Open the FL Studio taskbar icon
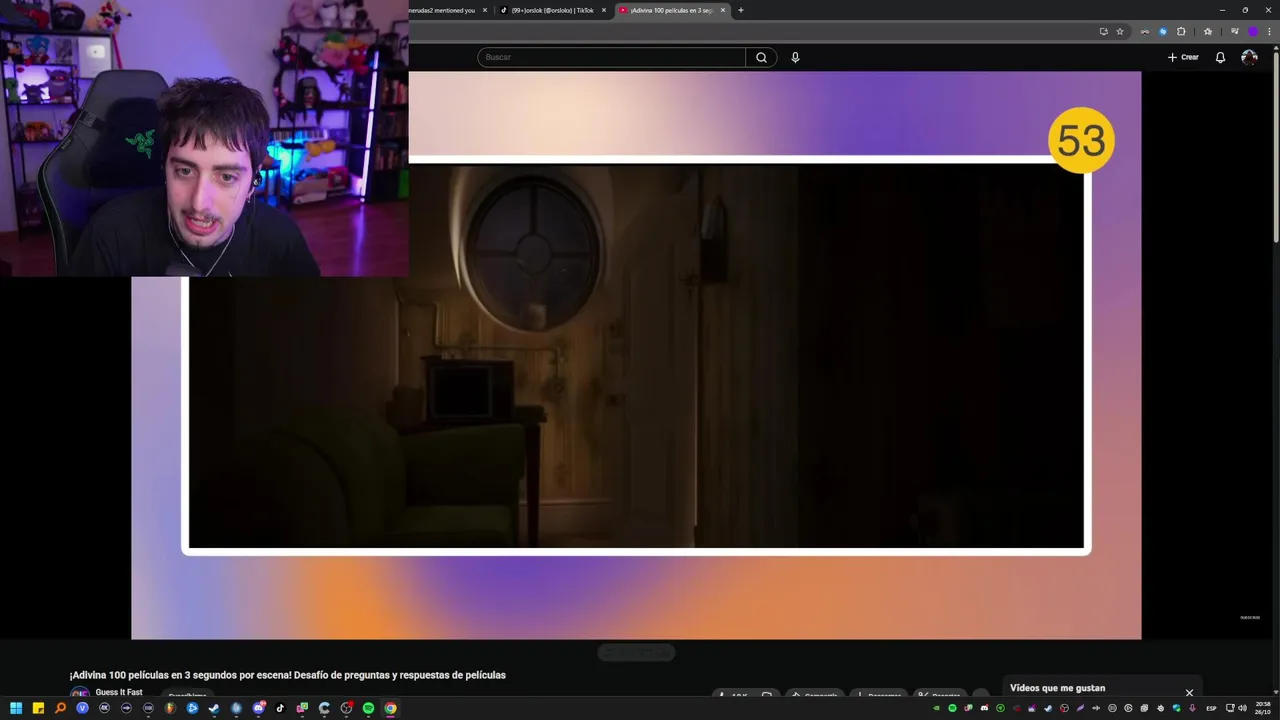The width and height of the screenshot is (1280, 720). coord(170,708)
